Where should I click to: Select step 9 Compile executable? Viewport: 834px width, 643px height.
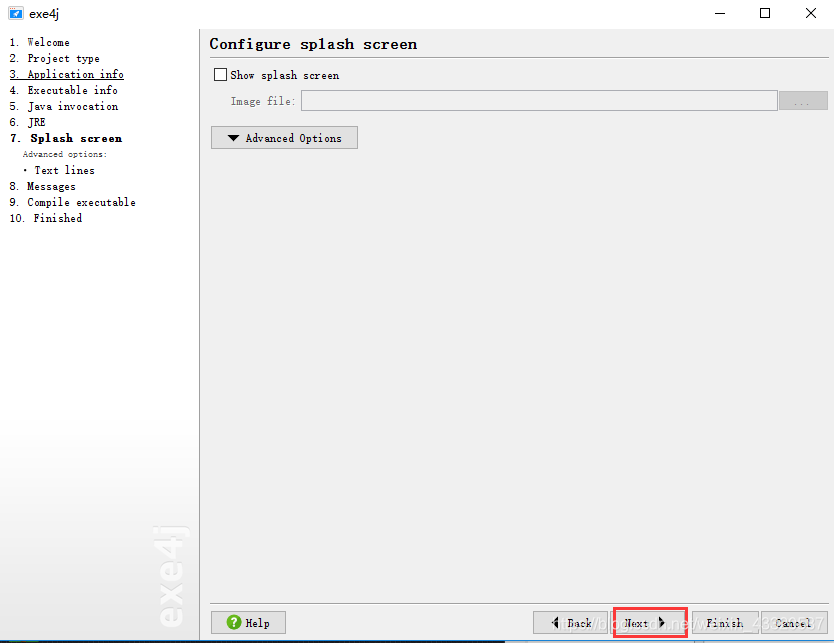tap(72, 202)
